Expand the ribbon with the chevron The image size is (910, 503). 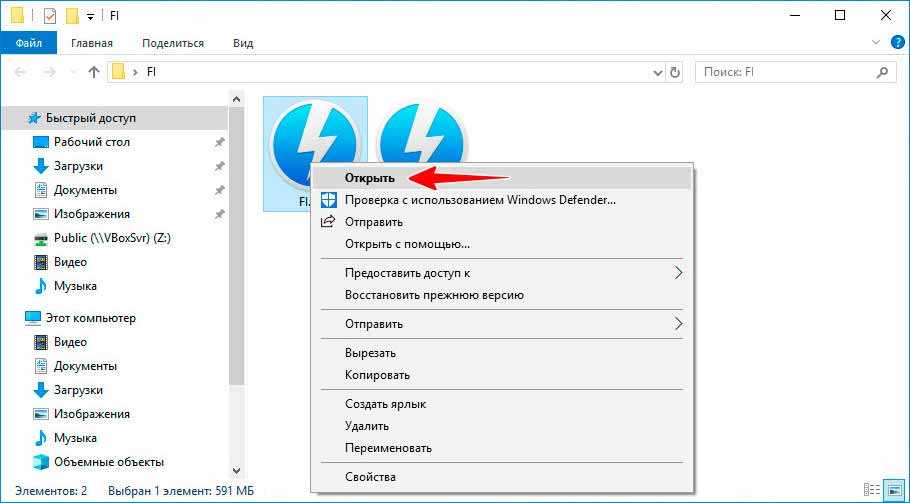876,43
